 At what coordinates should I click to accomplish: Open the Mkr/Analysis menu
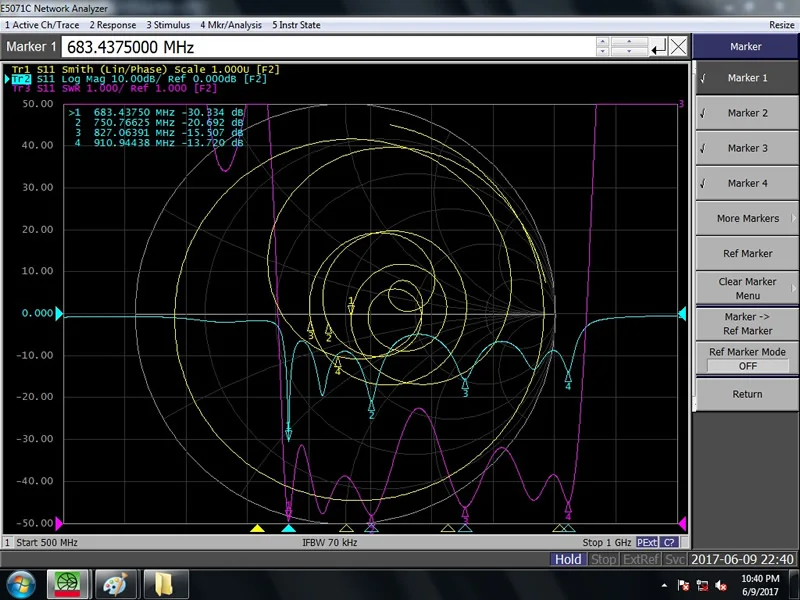pos(230,25)
